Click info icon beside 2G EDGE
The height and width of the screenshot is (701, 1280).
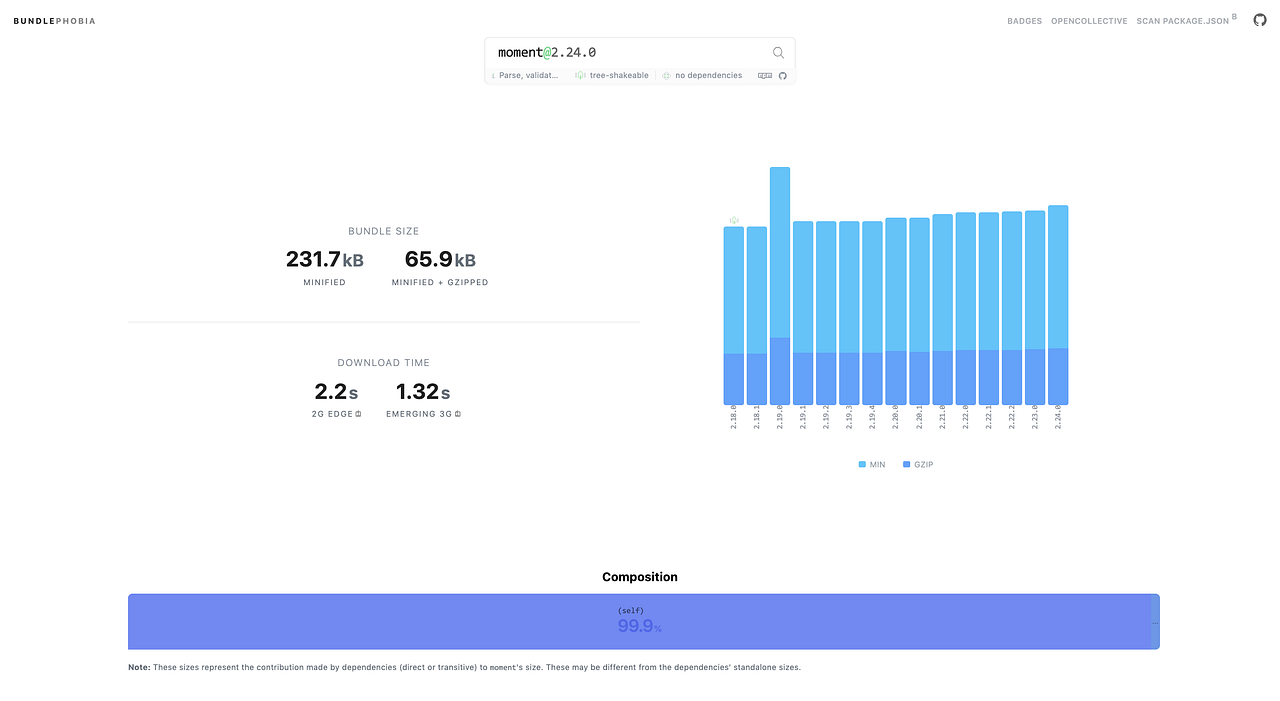358,413
